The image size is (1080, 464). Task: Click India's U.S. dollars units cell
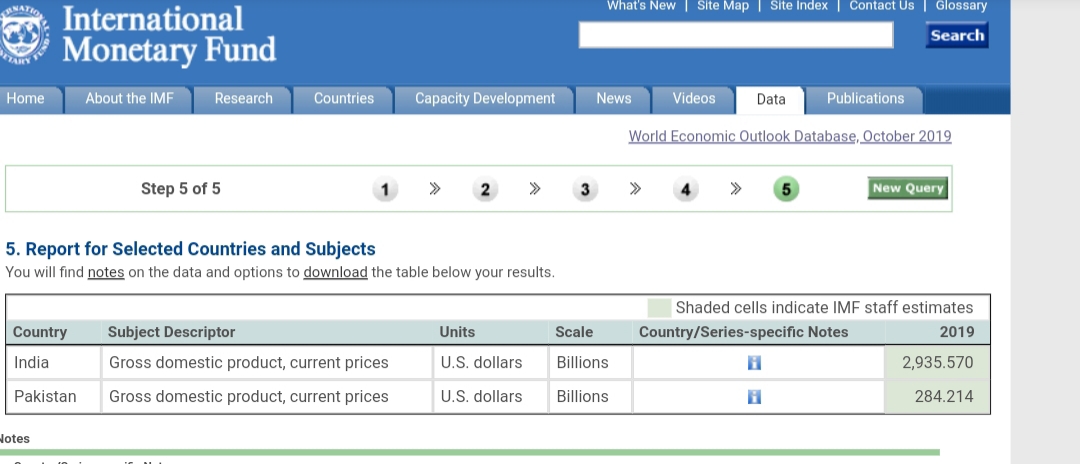[490, 363]
